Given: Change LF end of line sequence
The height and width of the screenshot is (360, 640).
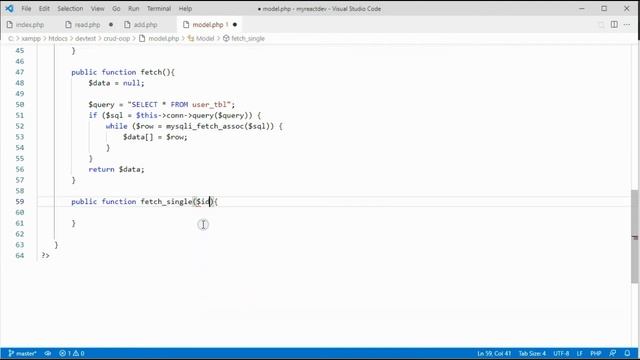Looking at the screenshot, I should (580, 353).
